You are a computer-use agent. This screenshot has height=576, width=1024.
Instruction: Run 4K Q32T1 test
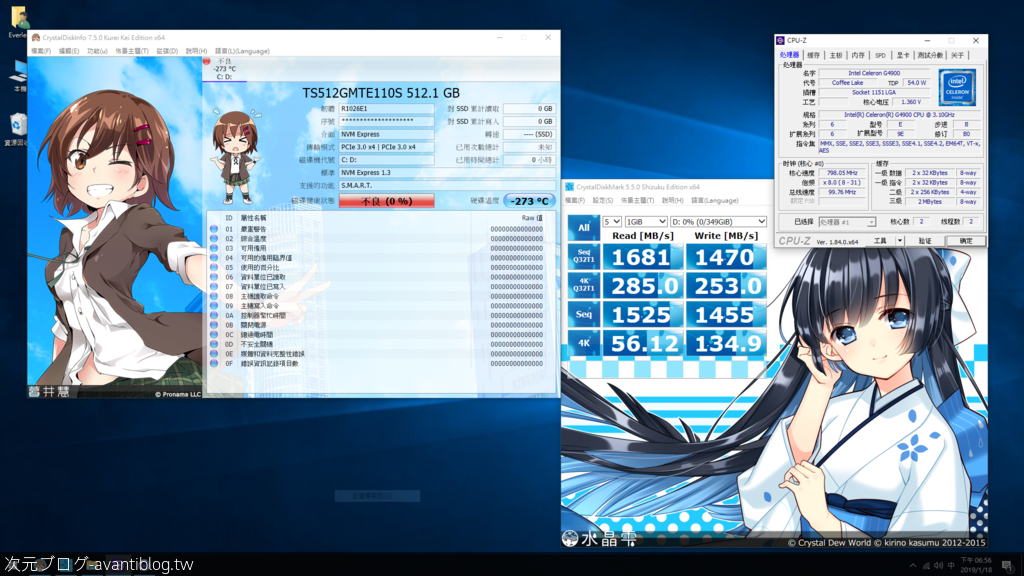click(583, 285)
